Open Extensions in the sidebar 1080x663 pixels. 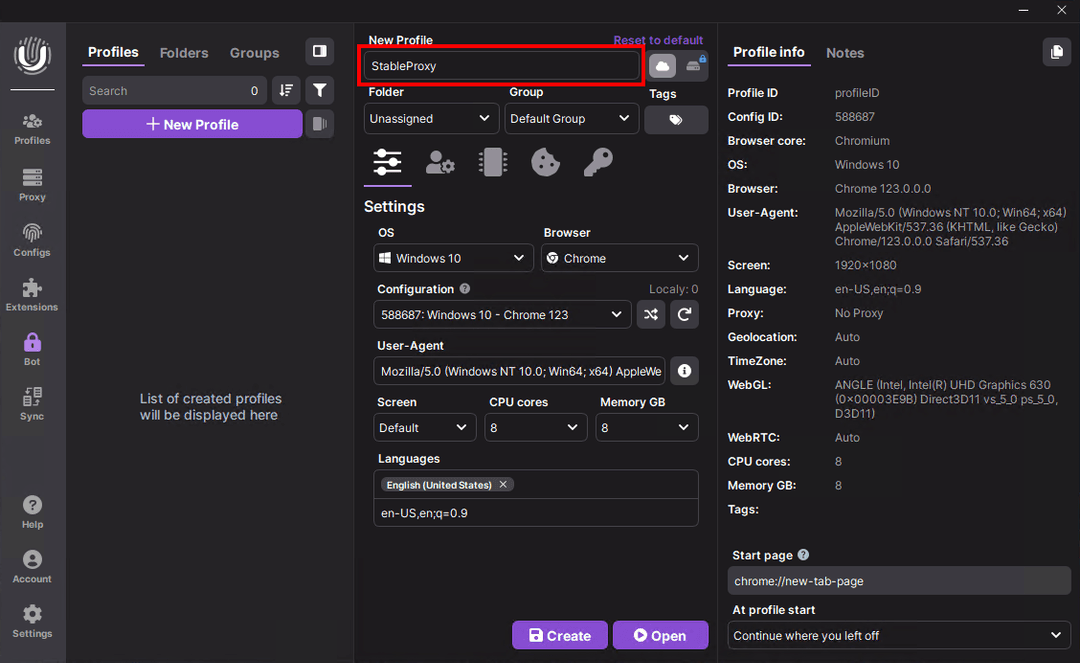[x=32, y=295]
